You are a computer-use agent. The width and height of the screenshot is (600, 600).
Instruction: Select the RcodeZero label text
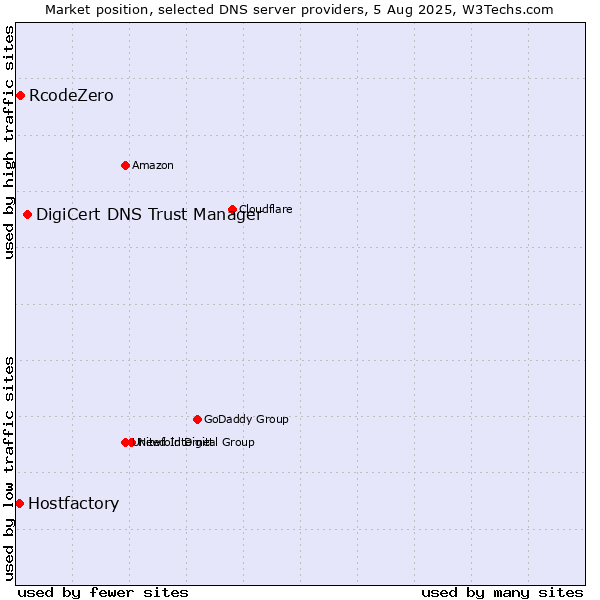pyautogui.click(x=71, y=95)
